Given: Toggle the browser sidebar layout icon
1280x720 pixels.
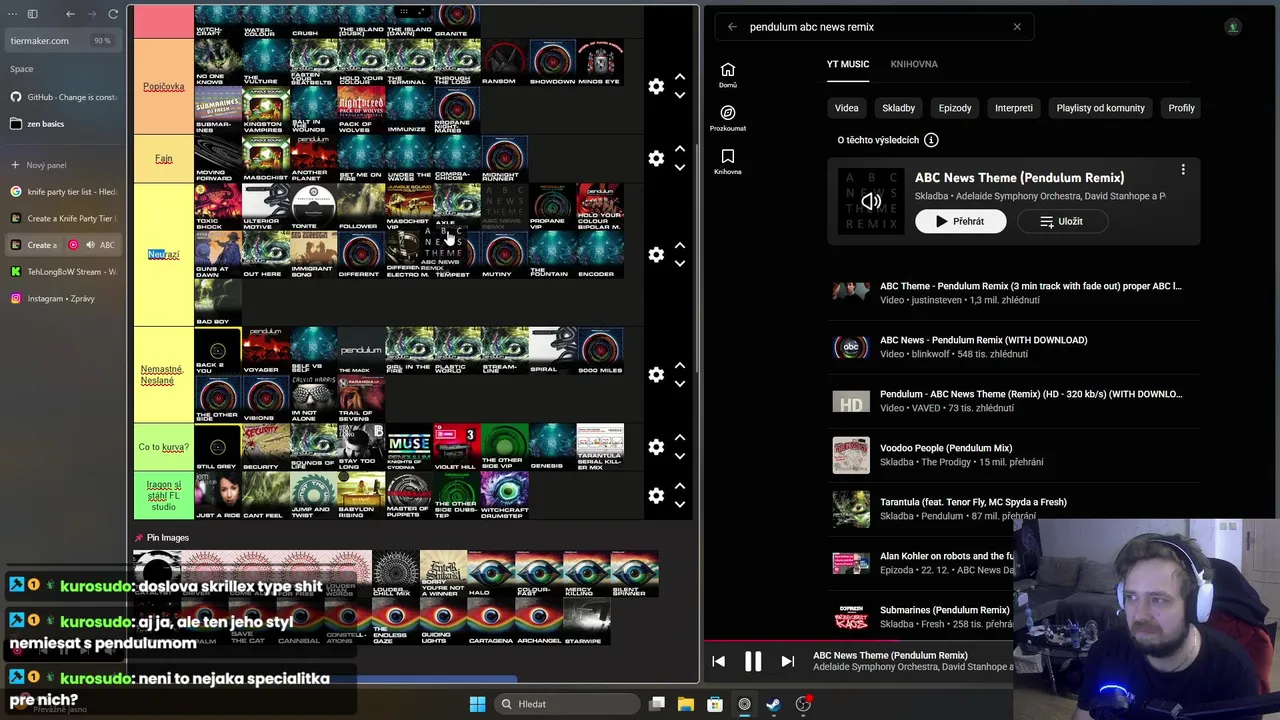Looking at the screenshot, I should 32,14.
